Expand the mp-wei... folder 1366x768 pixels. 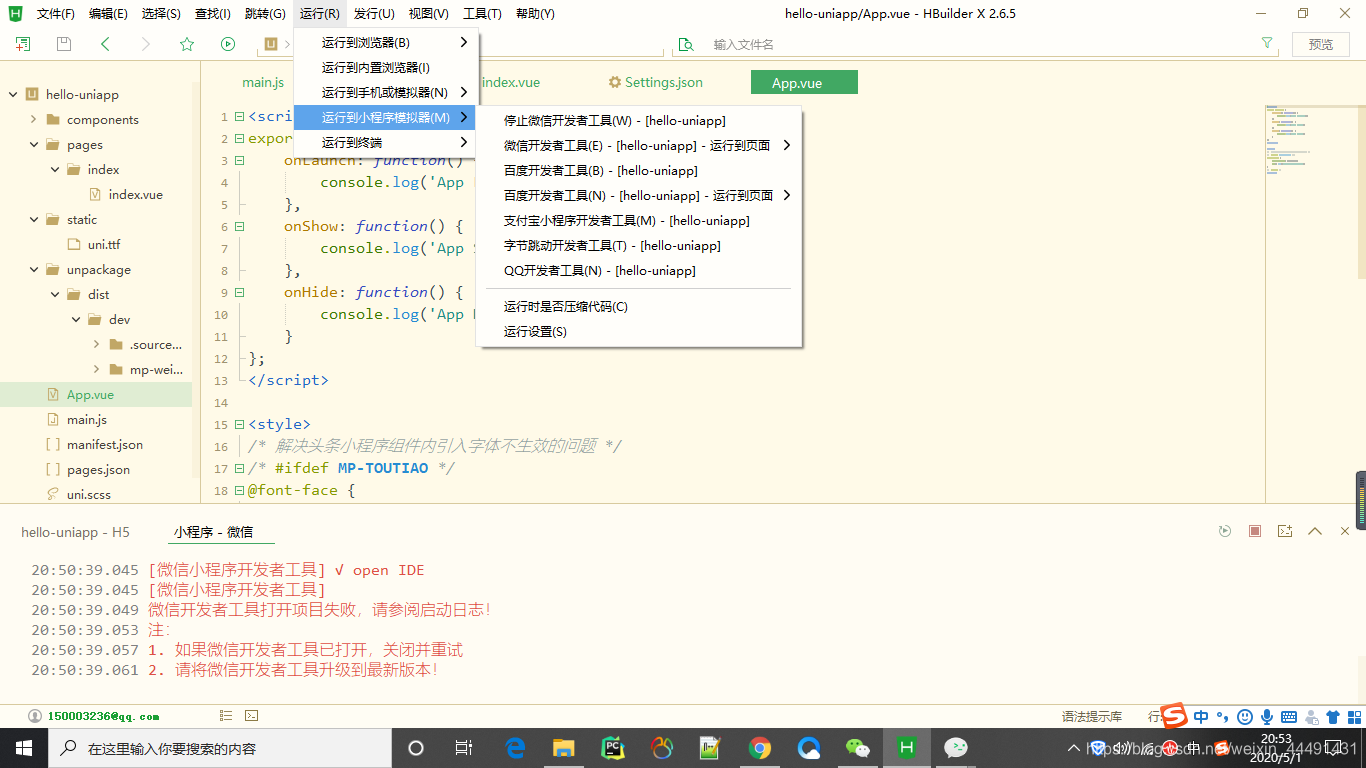[97, 370]
